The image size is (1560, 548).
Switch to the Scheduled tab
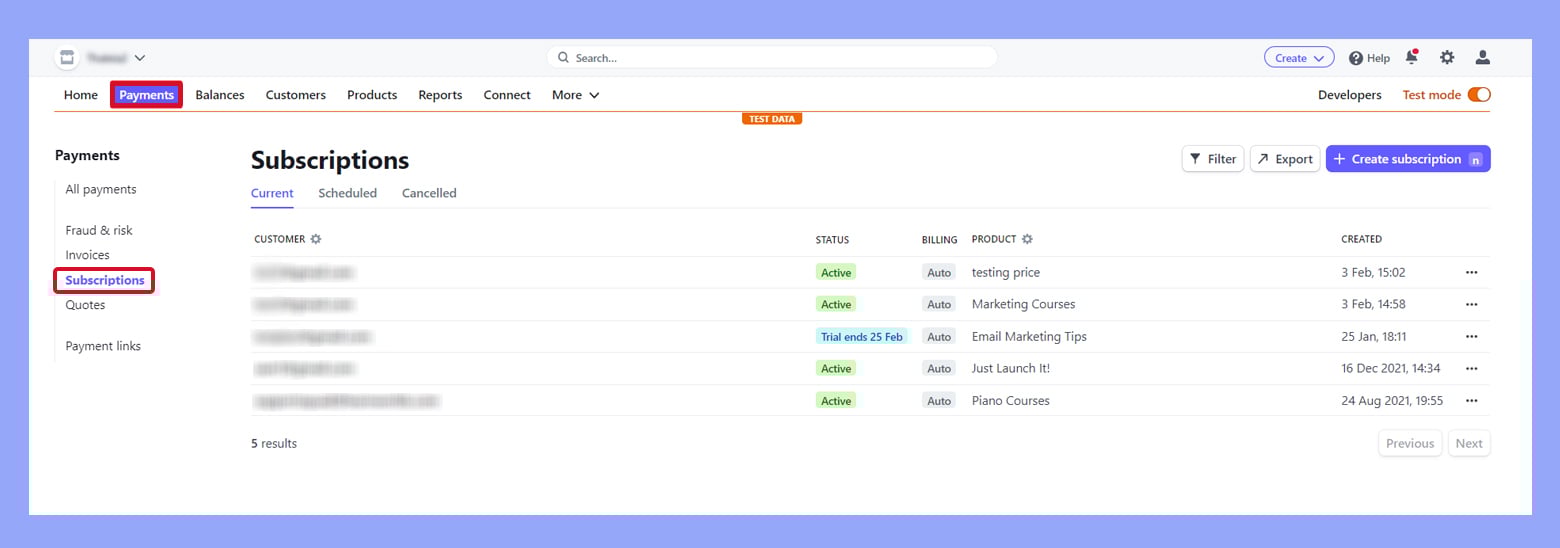click(x=347, y=193)
